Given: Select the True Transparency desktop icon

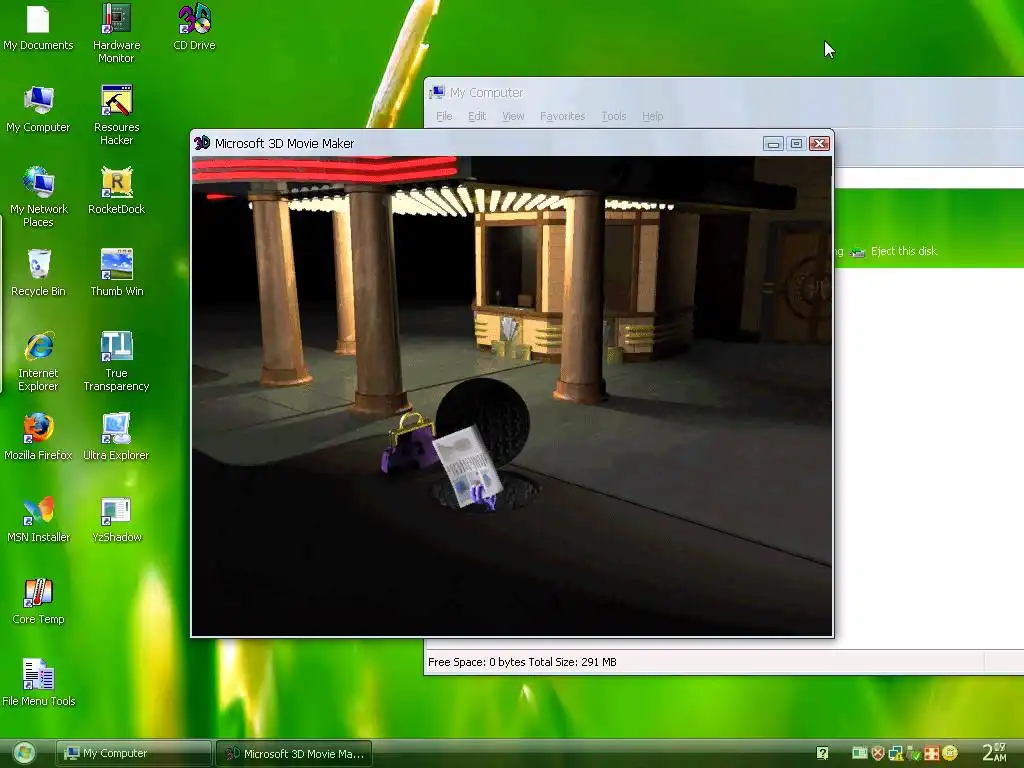Looking at the screenshot, I should coord(116,361).
